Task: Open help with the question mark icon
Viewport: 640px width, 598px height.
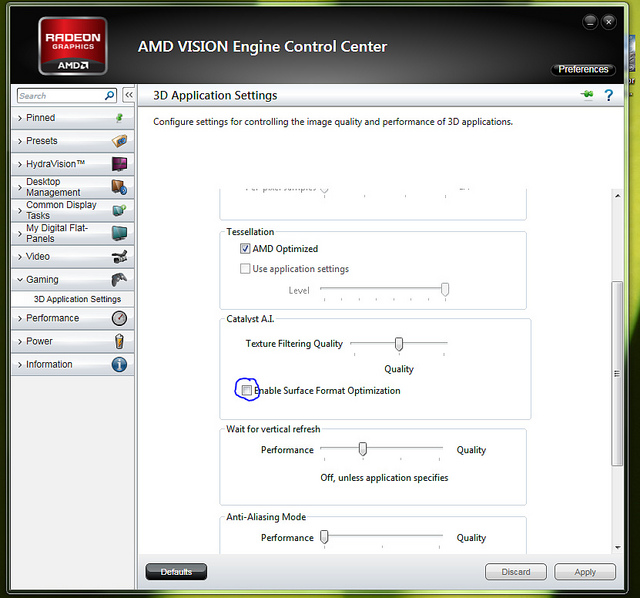Action: coord(609,96)
